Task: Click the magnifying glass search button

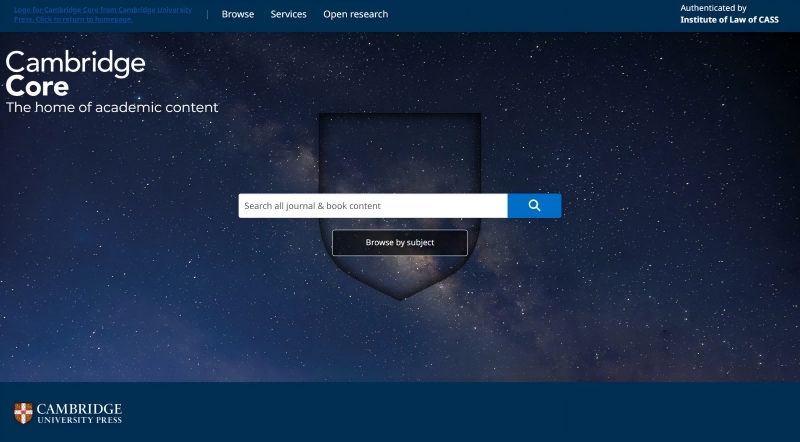Action: point(534,206)
